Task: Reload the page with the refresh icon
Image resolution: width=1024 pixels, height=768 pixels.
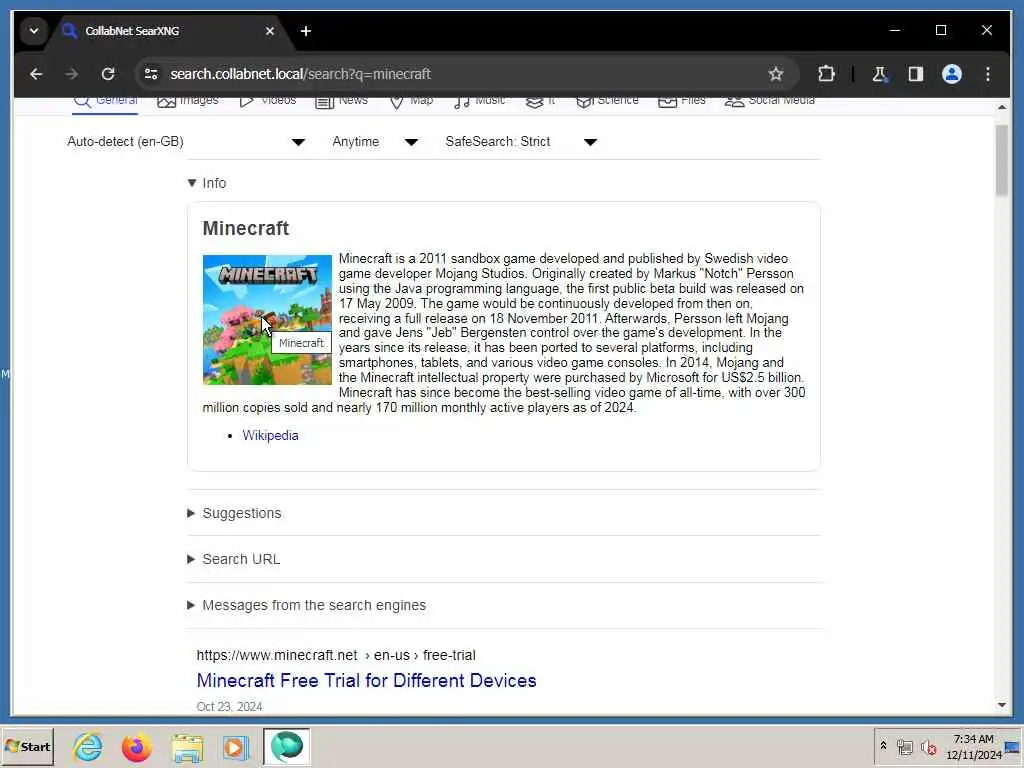Action: click(108, 74)
